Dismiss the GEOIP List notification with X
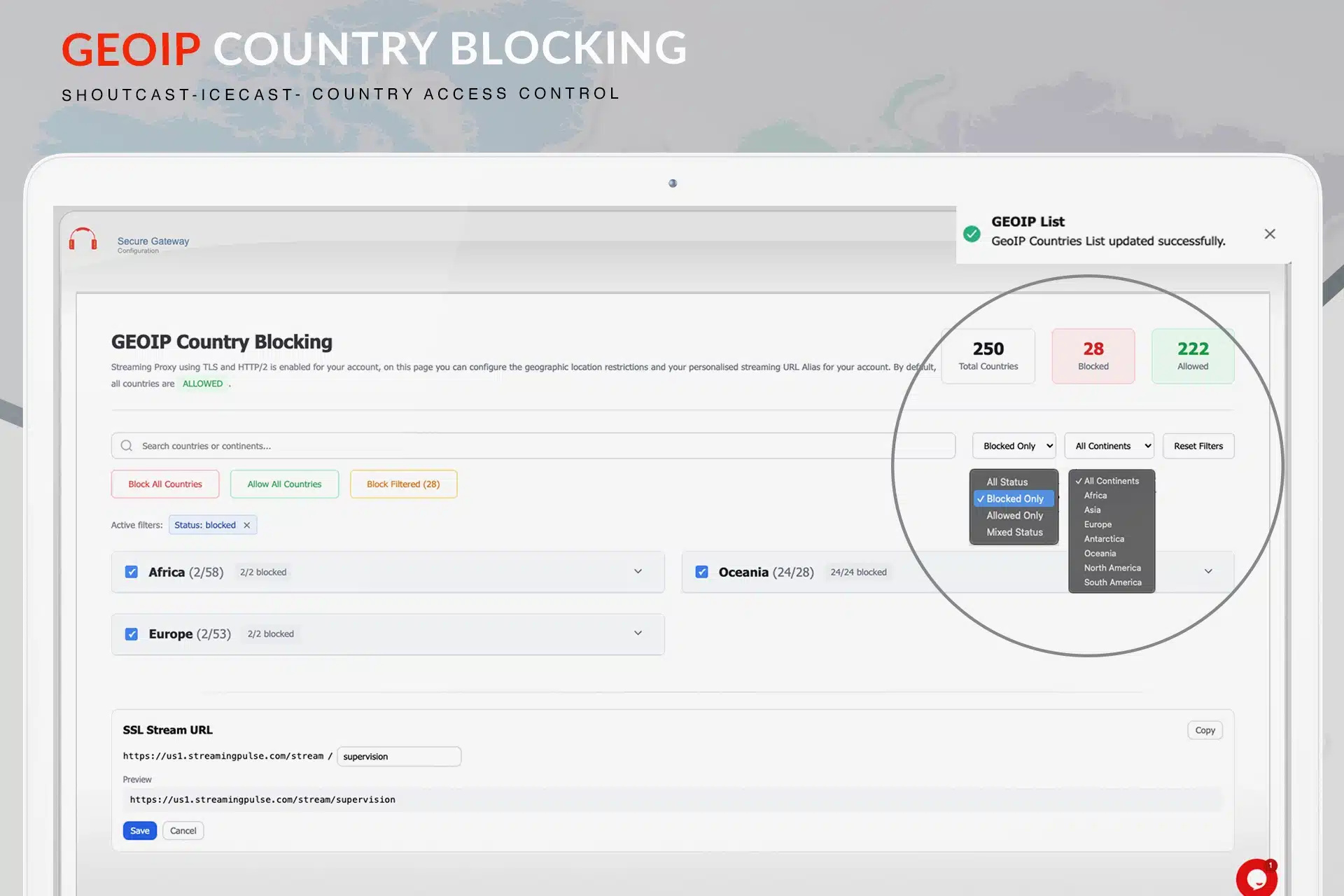 point(1270,234)
